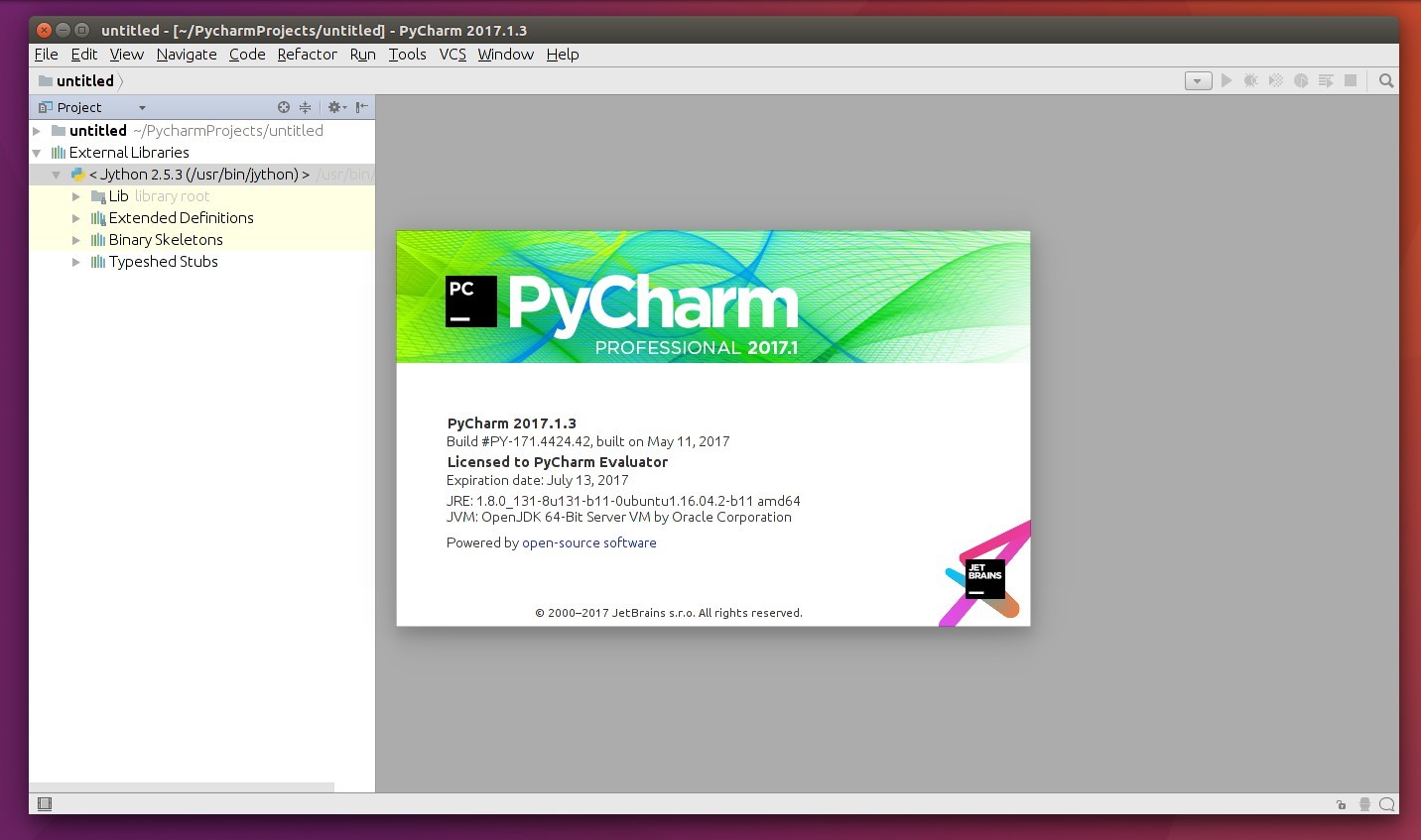This screenshot has width=1421, height=840.
Task: Collapse the Jython 2.5.3 interpreter node
Action: click(x=57, y=175)
